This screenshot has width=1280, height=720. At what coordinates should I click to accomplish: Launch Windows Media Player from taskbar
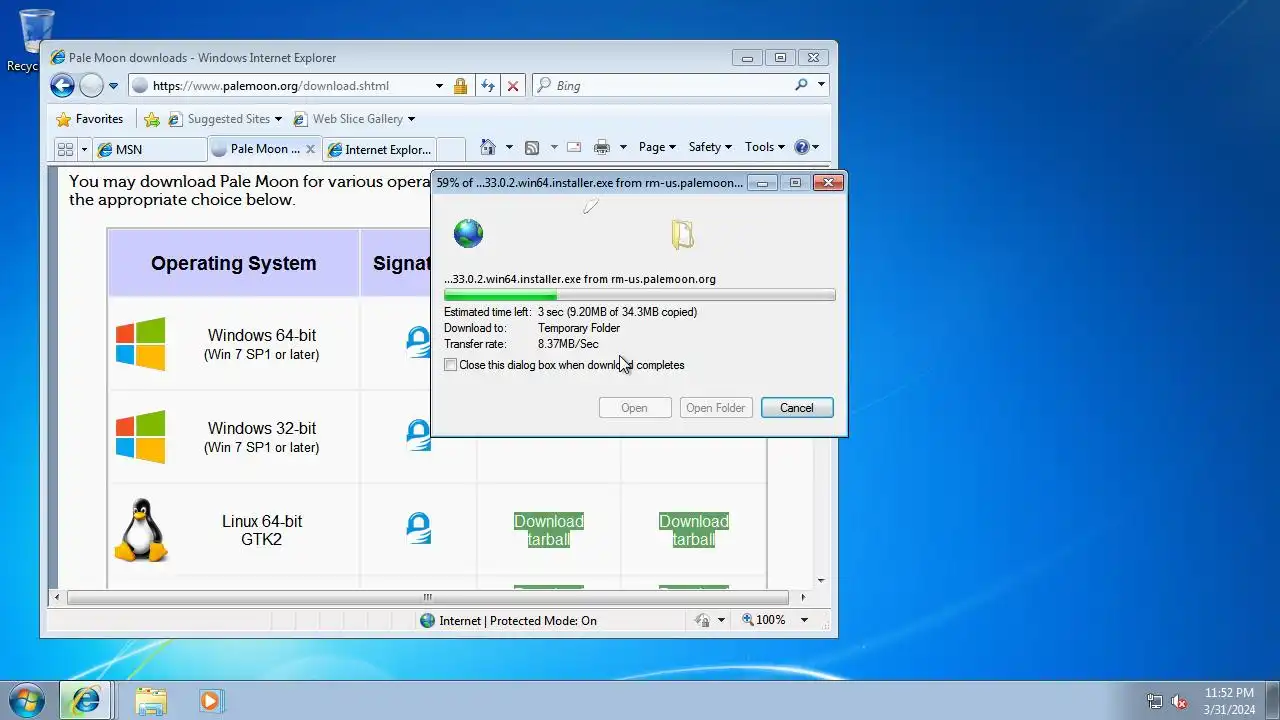[x=209, y=700]
